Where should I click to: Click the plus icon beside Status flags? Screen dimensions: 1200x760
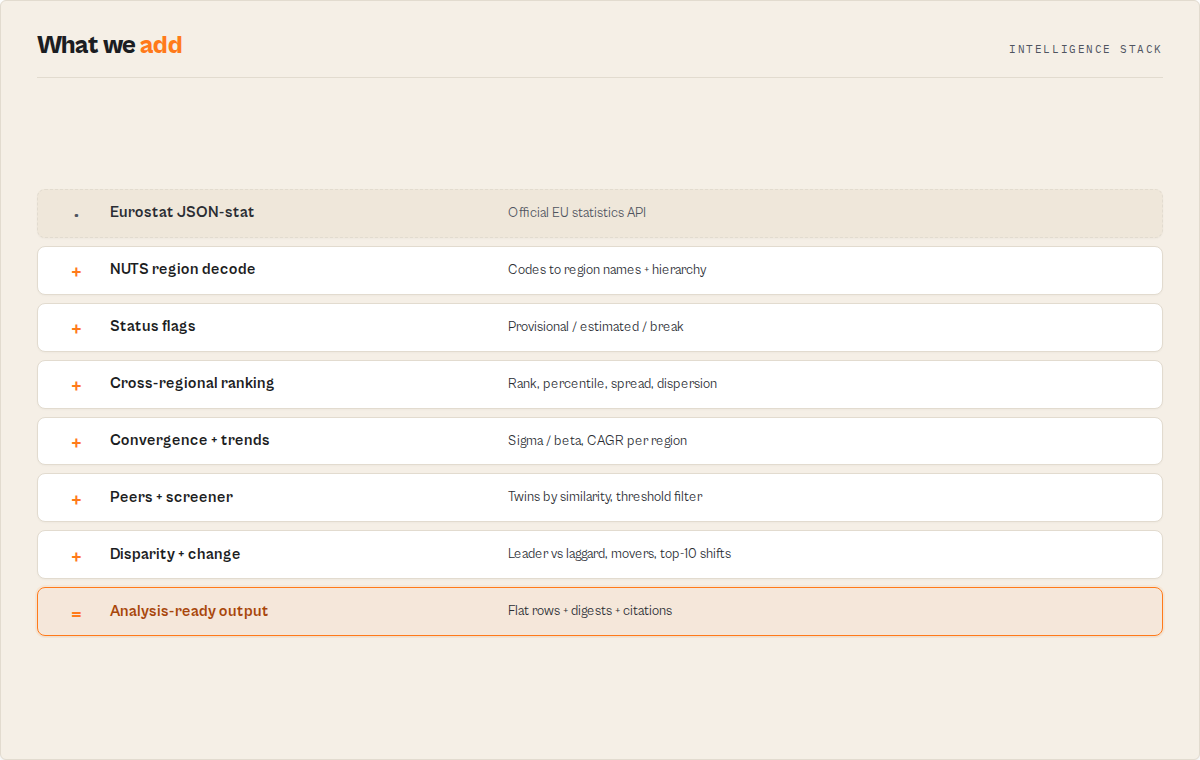(76, 328)
